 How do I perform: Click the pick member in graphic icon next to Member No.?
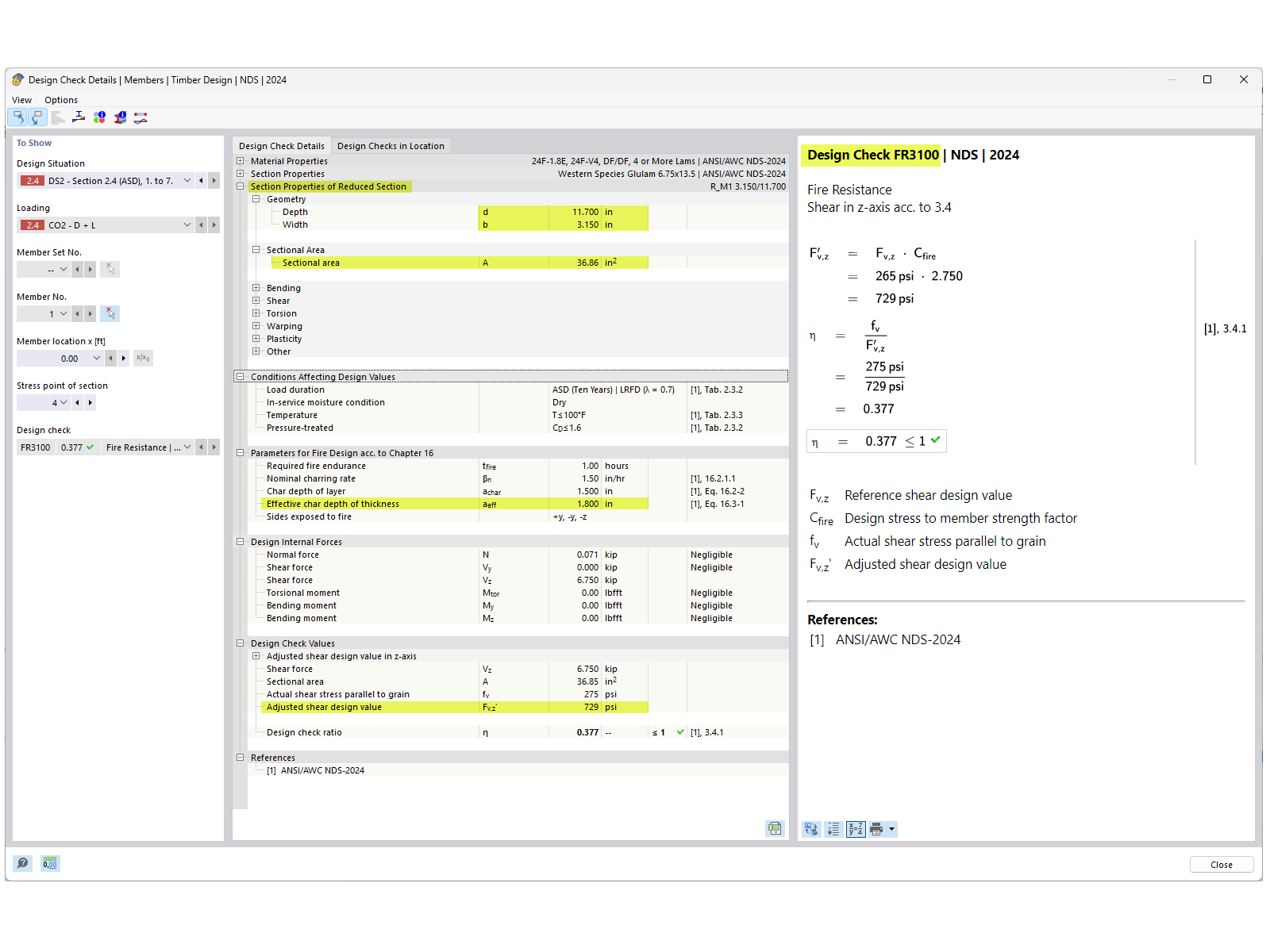coord(110,314)
